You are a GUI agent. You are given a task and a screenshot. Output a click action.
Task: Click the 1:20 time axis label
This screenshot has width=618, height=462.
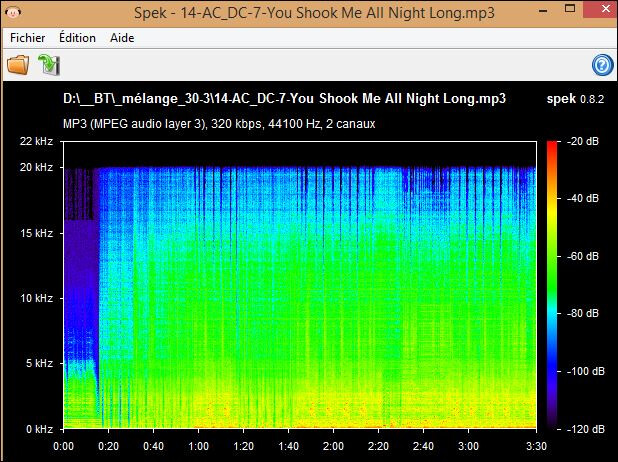tap(243, 446)
